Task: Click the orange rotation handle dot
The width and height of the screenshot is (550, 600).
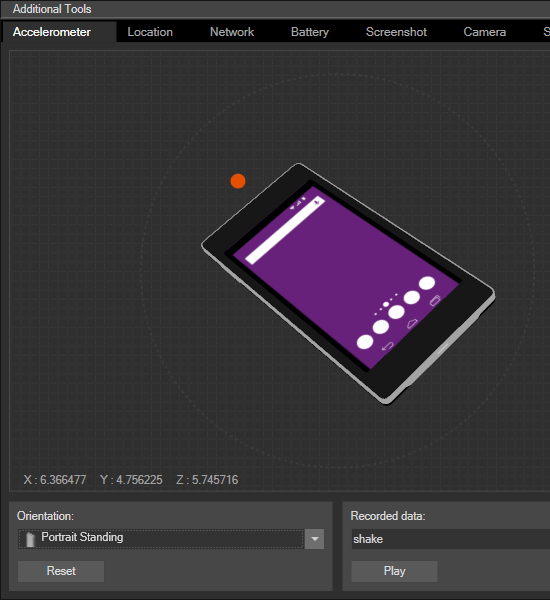Action: point(238,181)
